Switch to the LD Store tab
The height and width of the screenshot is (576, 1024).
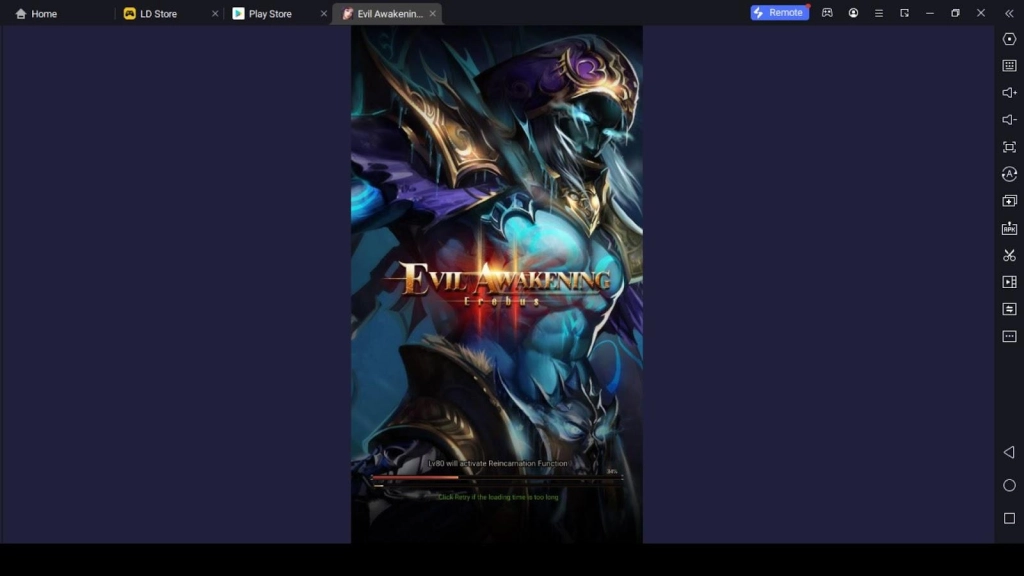pos(158,14)
